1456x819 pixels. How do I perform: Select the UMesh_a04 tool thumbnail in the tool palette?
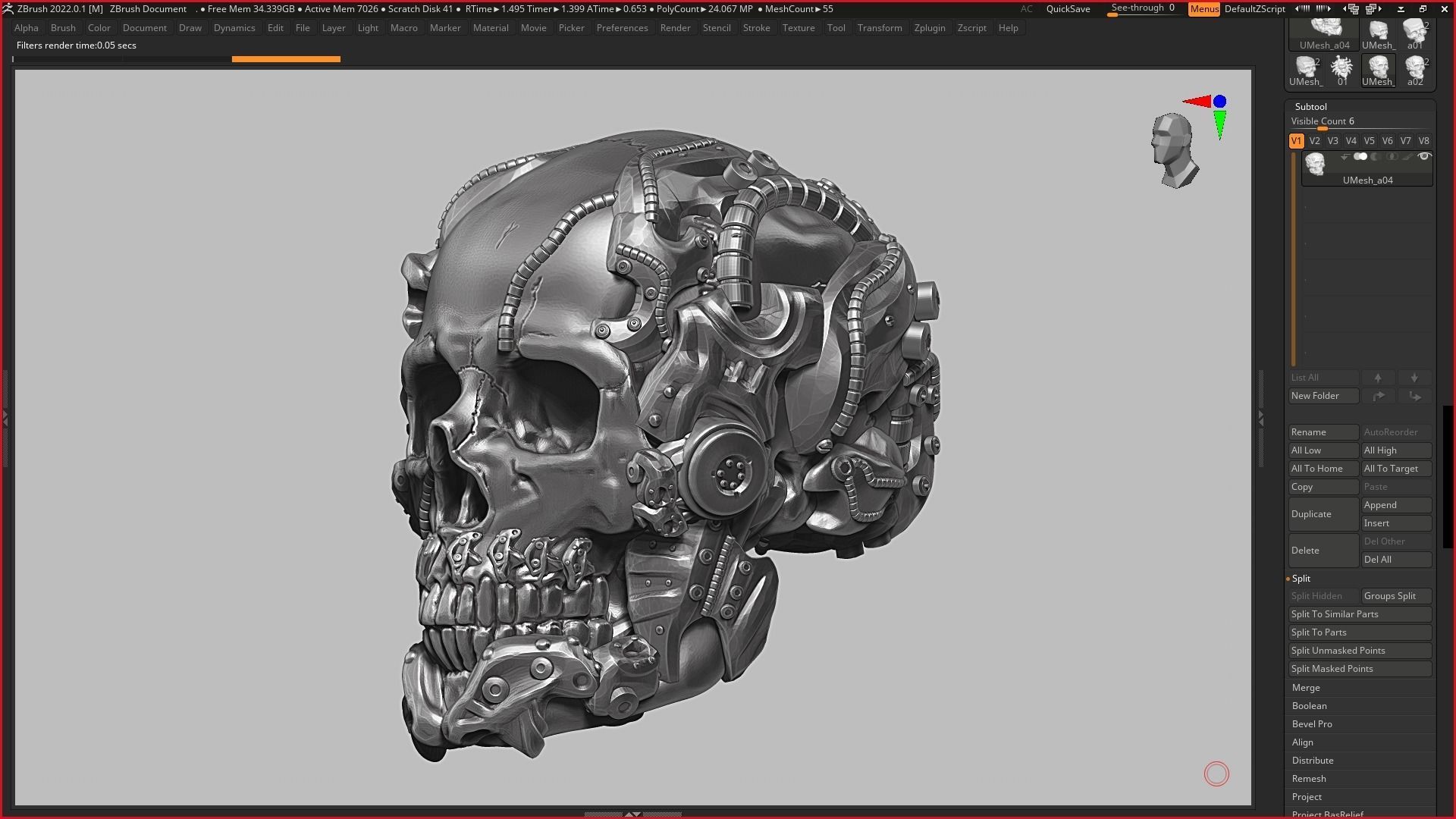pos(1324,35)
